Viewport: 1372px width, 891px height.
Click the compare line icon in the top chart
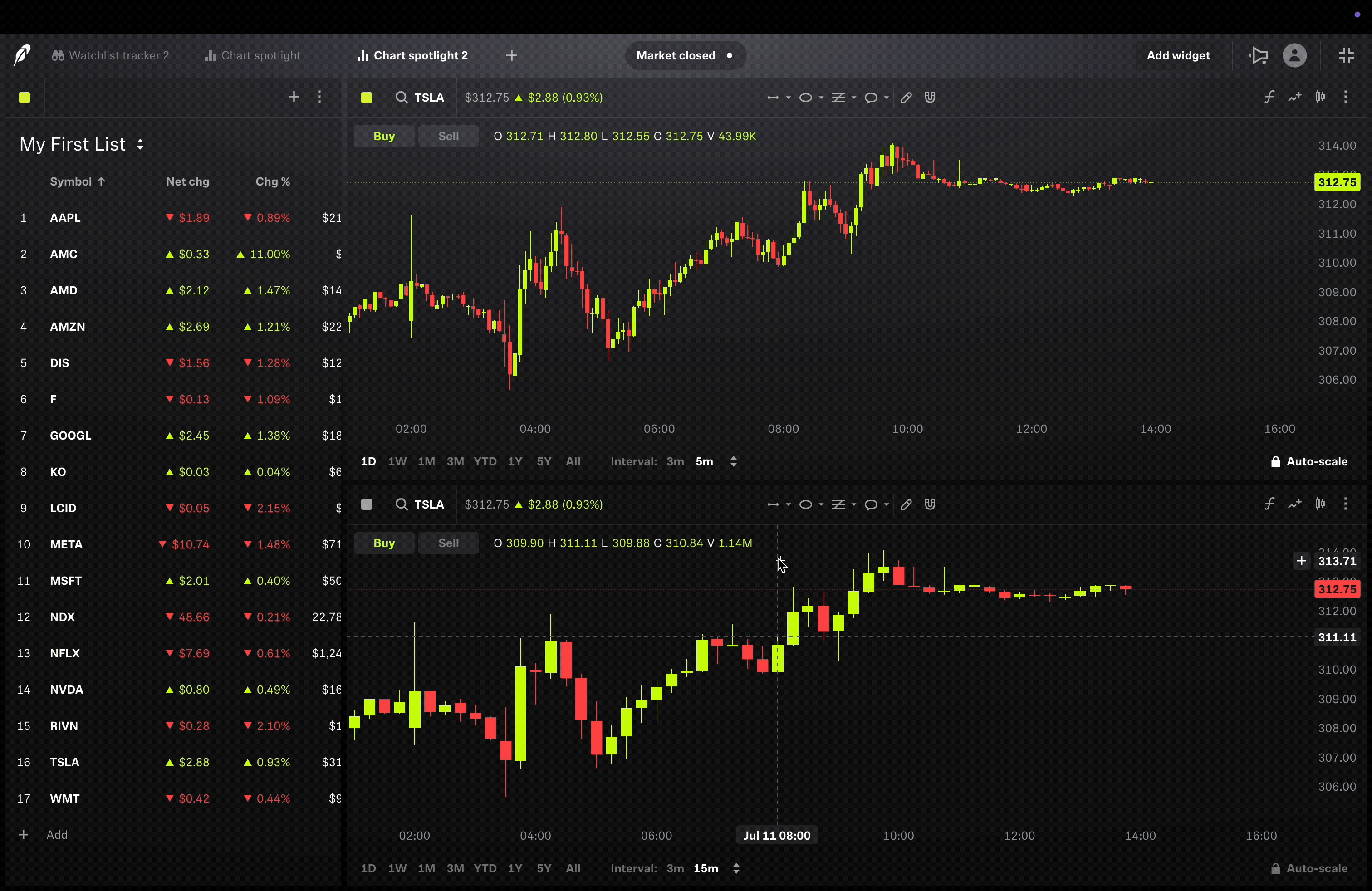pyautogui.click(x=1295, y=97)
